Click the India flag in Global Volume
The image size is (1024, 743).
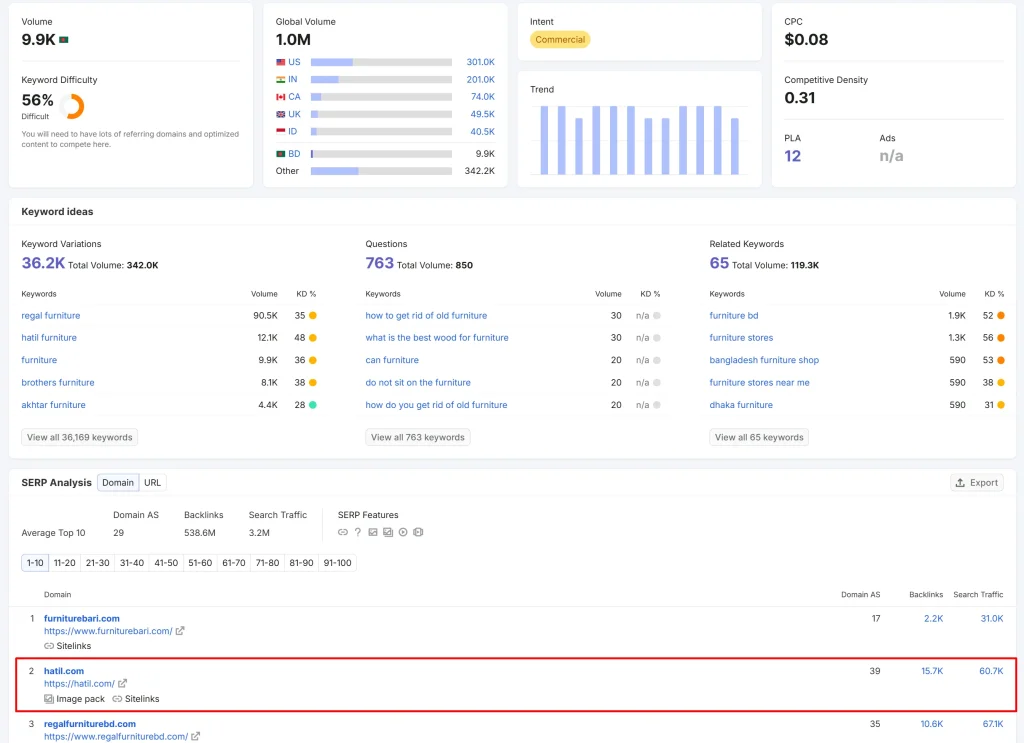[281, 80]
